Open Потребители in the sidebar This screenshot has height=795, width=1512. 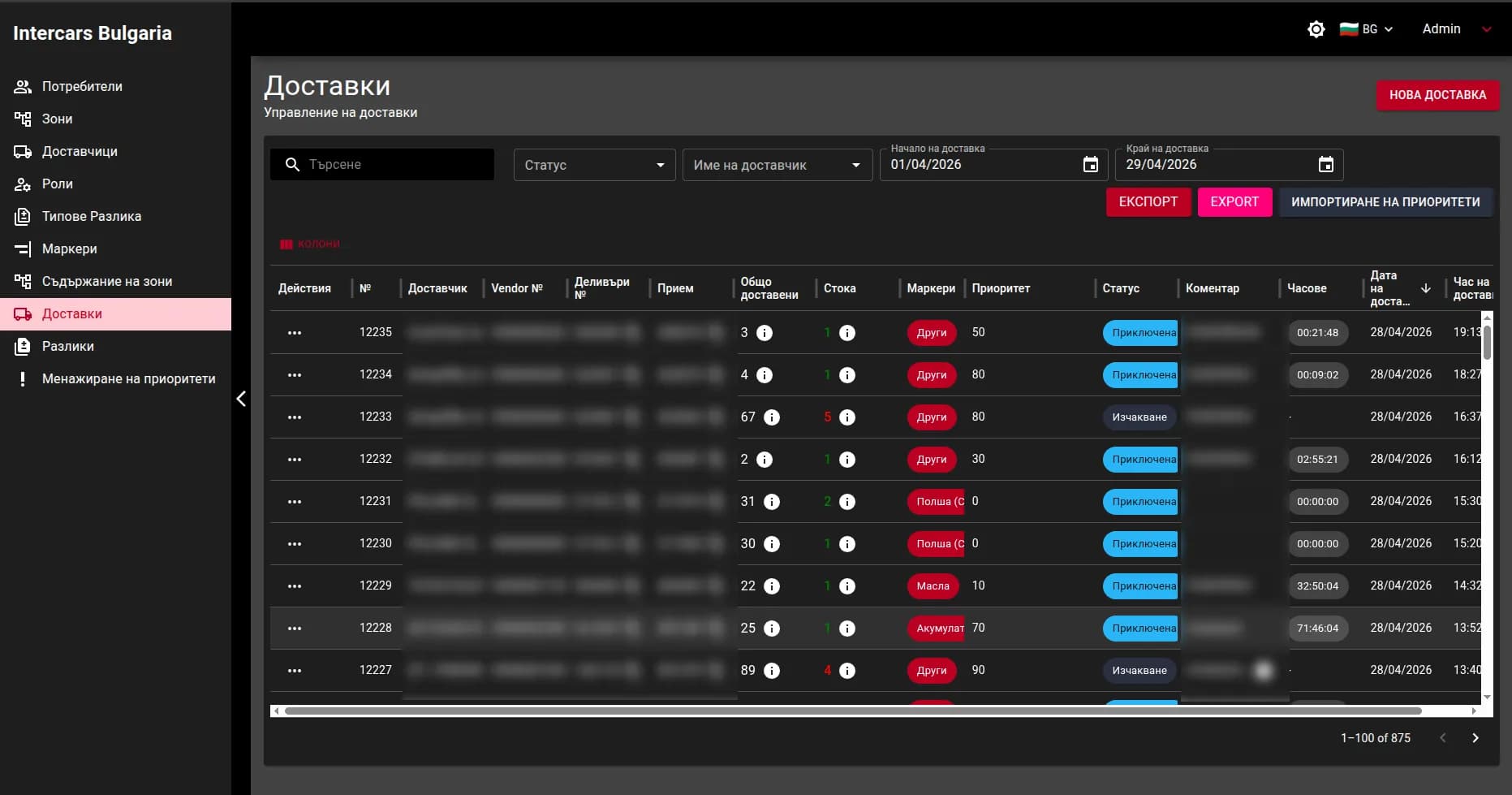[115, 86]
